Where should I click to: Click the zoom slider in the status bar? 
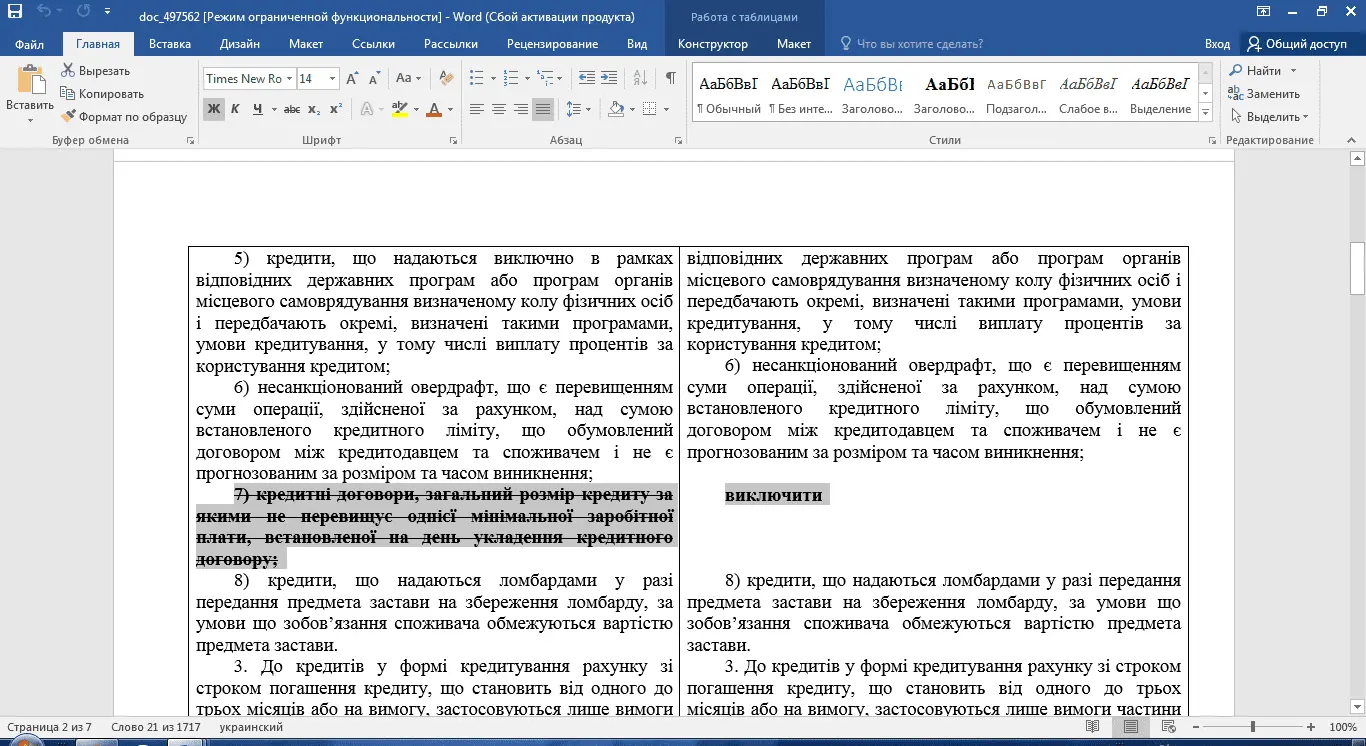(x=1253, y=727)
